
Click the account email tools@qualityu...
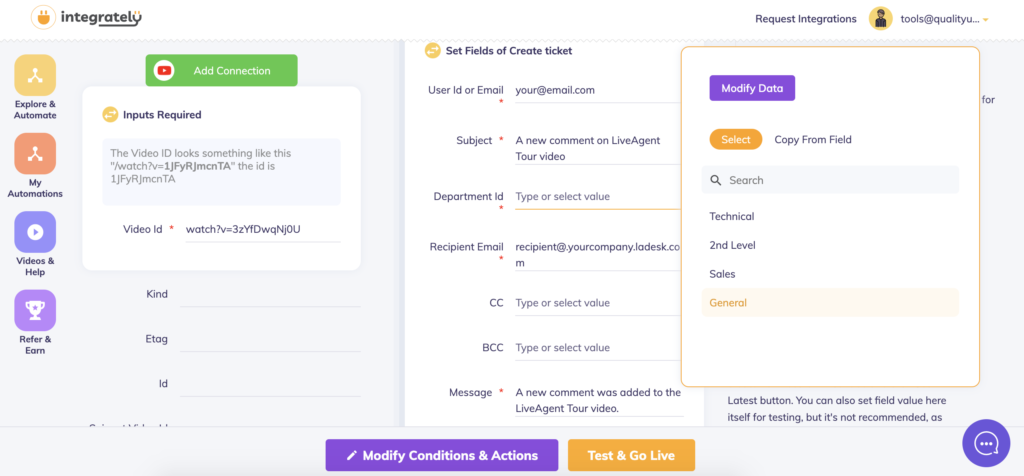click(940, 19)
